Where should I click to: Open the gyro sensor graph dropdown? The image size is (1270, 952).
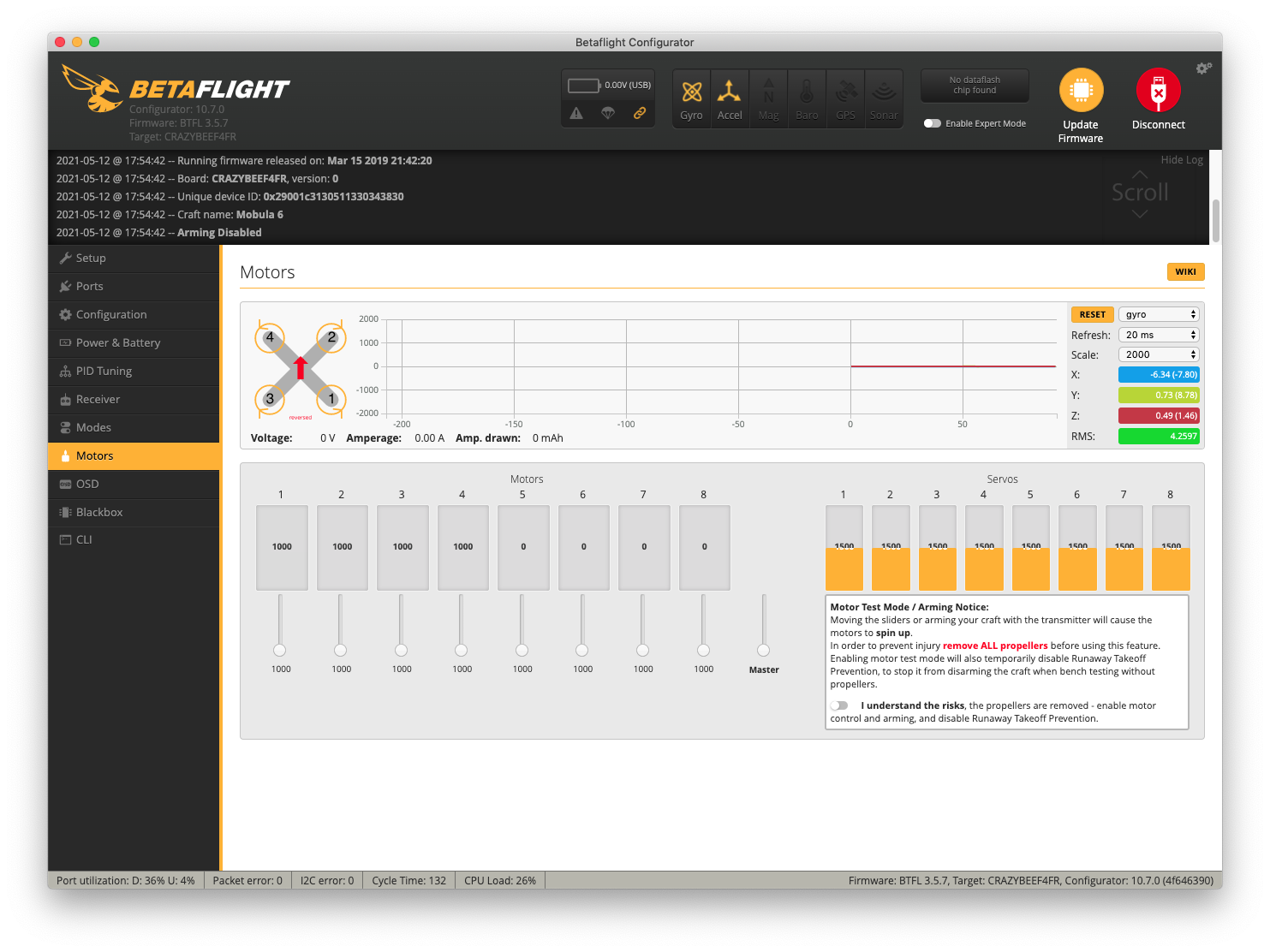[1159, 314]
